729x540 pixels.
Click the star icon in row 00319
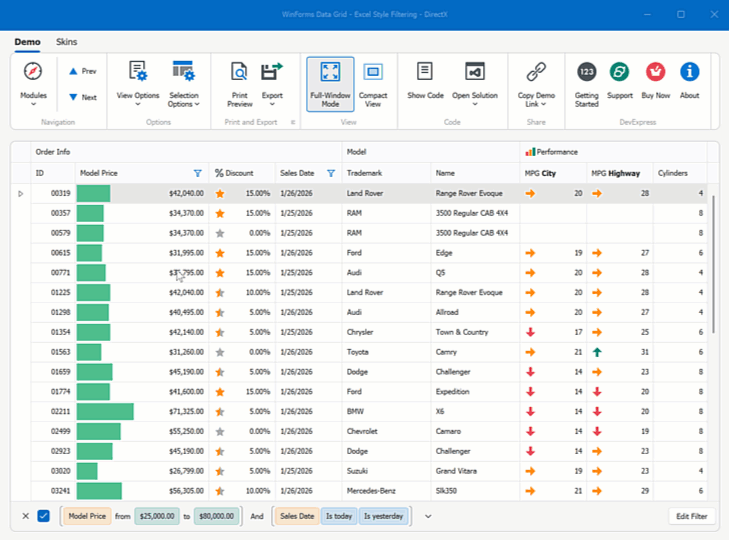pos(220,193)
